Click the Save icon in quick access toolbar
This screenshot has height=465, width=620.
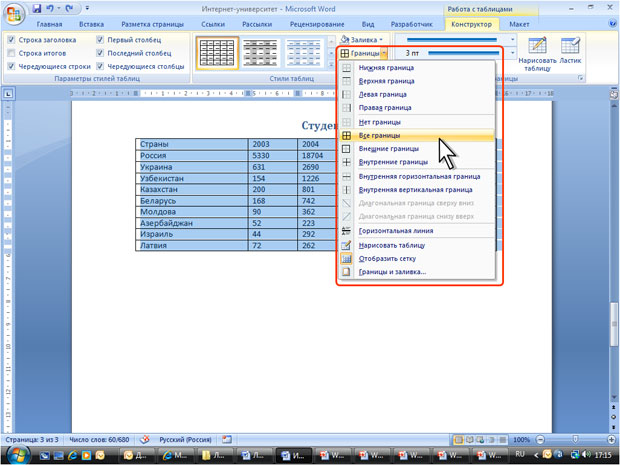(37, 8)
